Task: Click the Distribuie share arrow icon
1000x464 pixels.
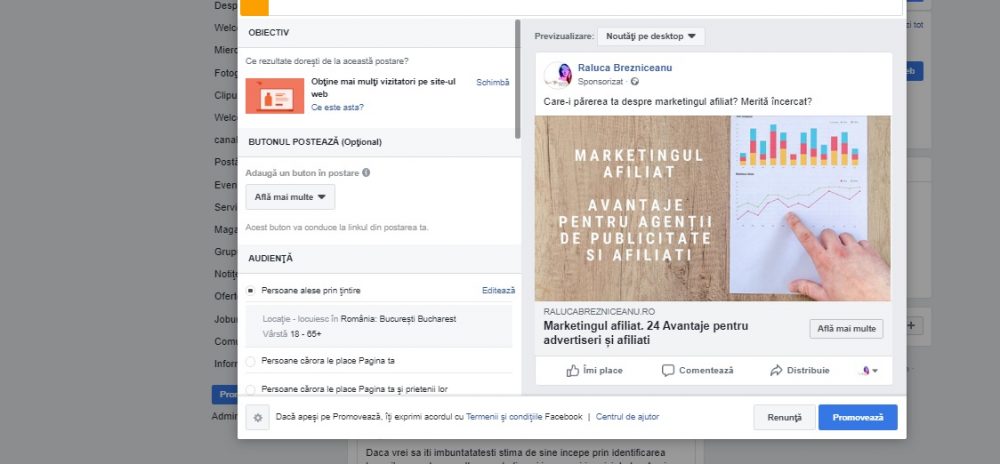Action: pyautogui.click(x=775, y=370)
